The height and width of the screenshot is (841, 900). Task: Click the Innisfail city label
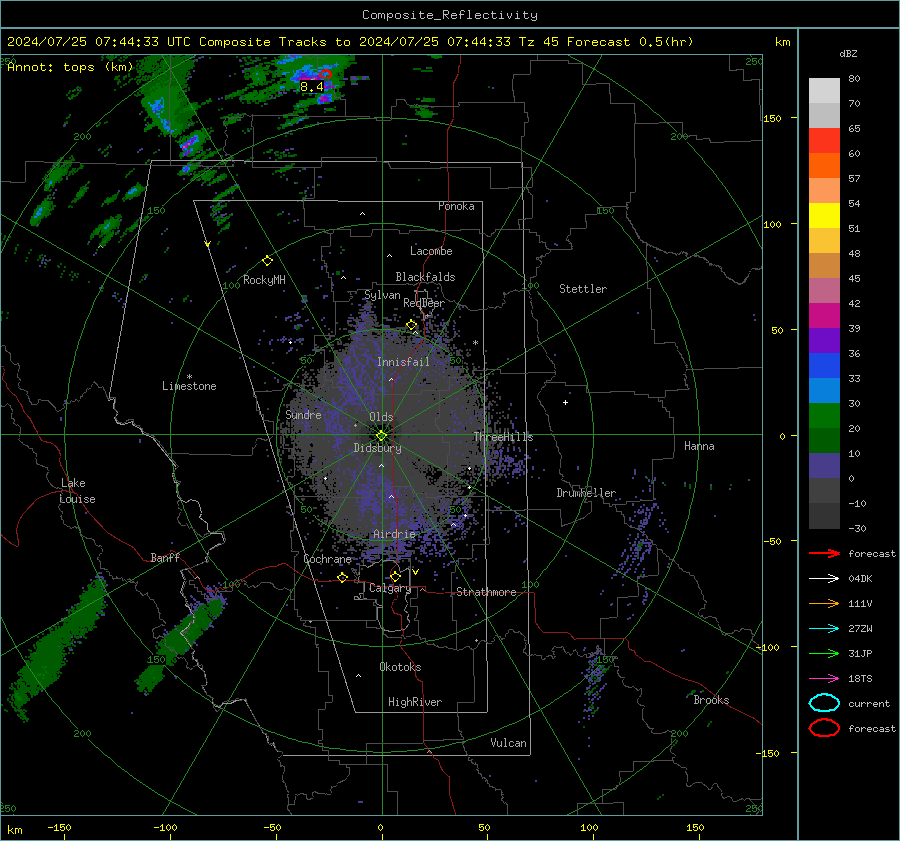403,362
